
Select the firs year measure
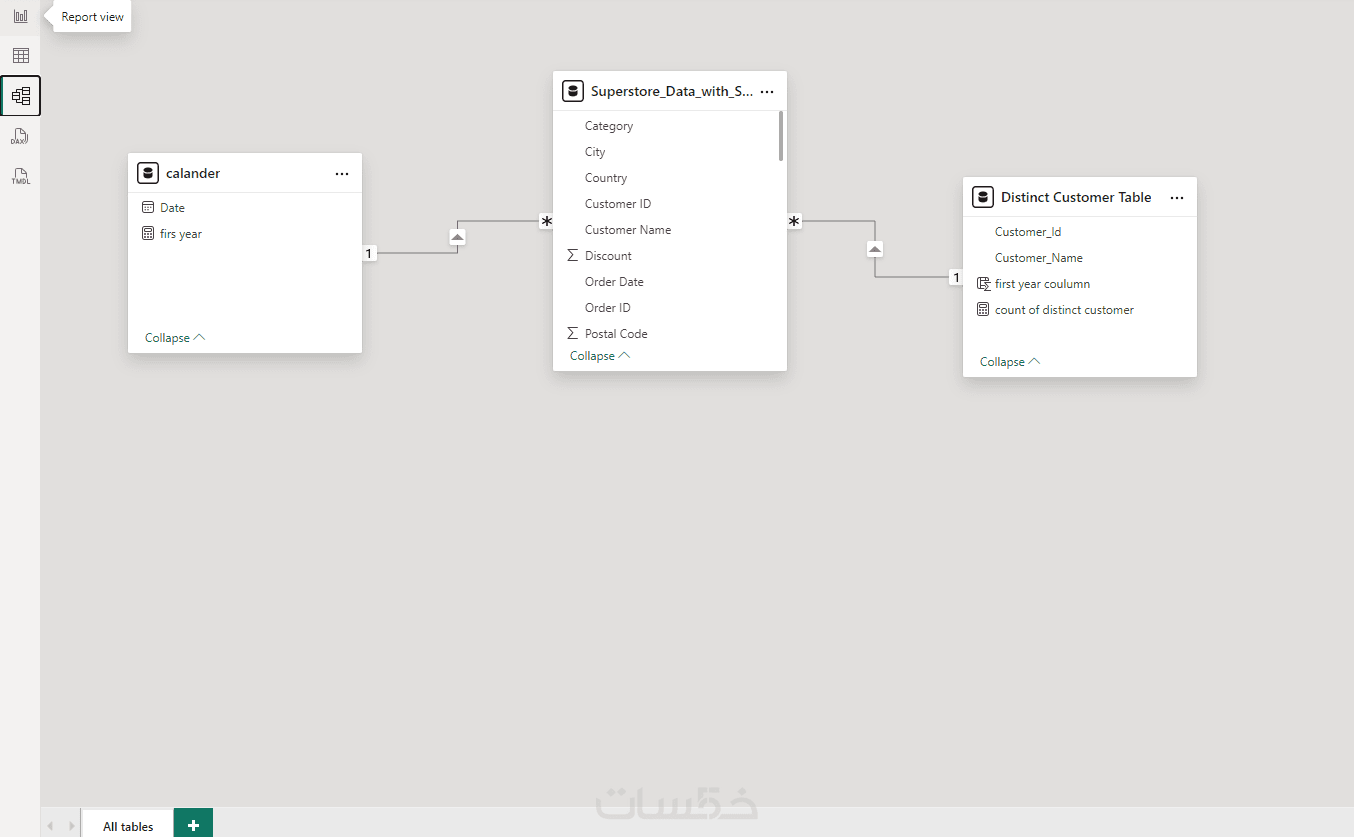[180, 234]
